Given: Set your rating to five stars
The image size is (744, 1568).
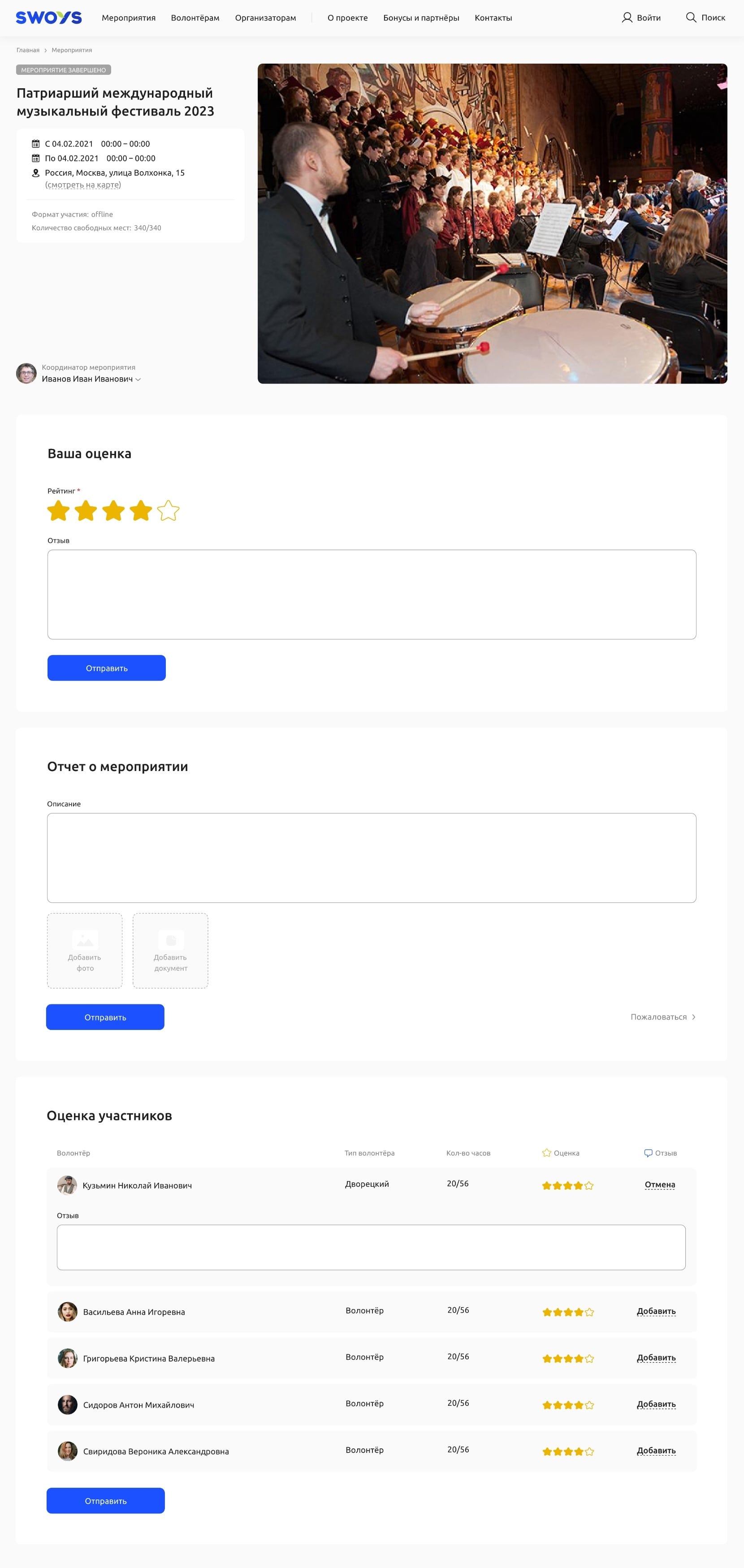Looking at the screenshot, I should coord(168,511).
